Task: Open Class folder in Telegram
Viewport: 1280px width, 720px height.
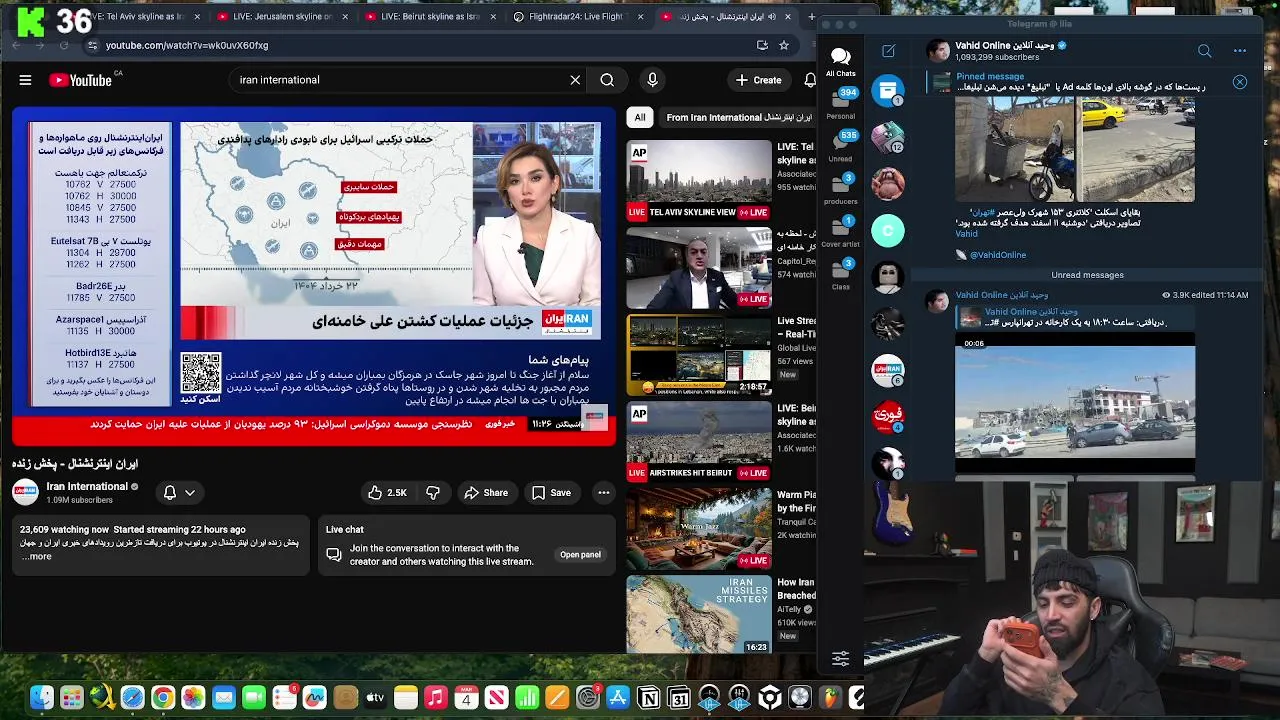Action: point(840,275)
